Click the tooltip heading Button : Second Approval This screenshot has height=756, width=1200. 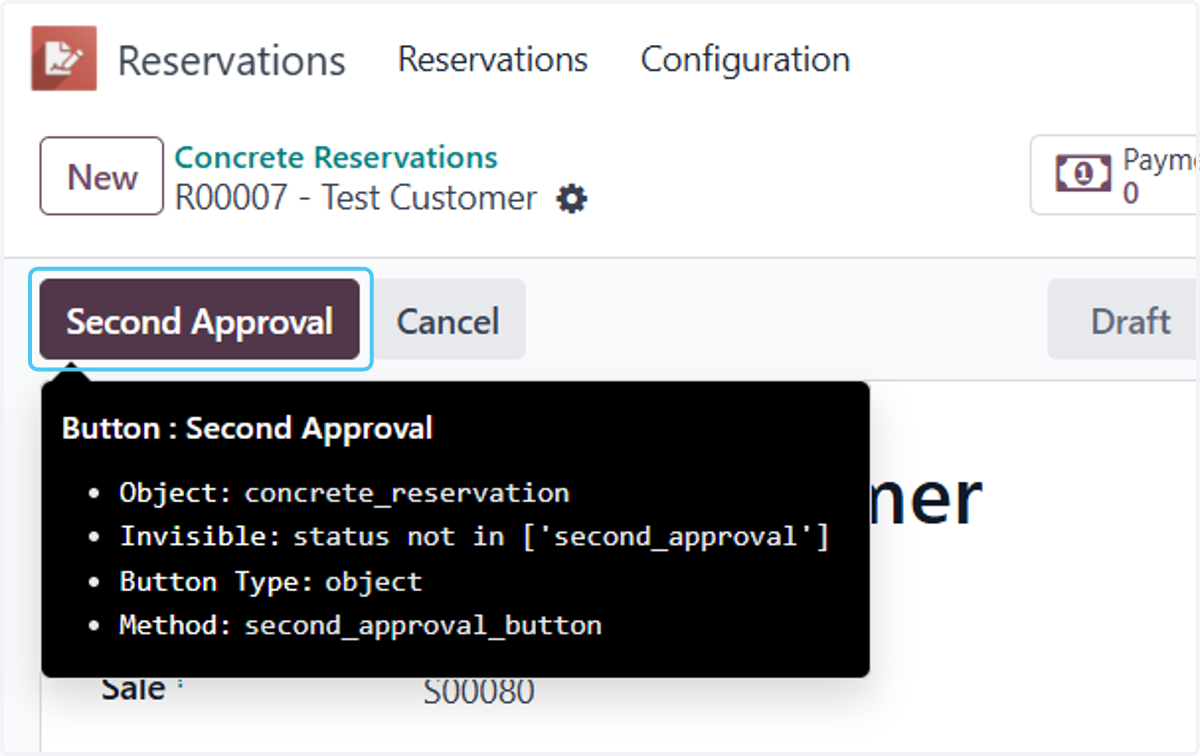(x=247, y=428)
